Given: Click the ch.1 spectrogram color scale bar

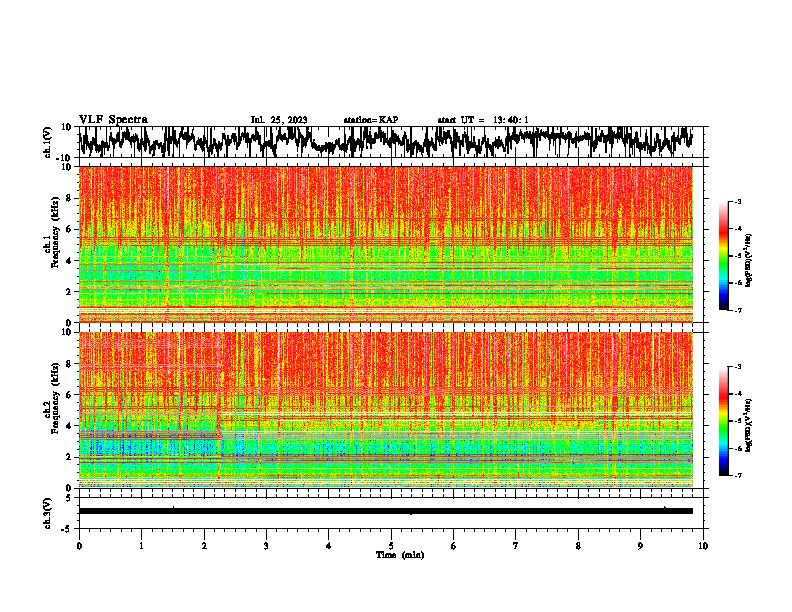Looking at the screenshot, I should pos(723,256).
